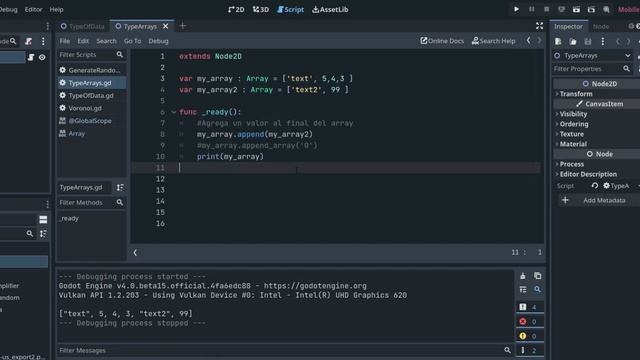The width and height of the screenshot is (640, 360).
Task: Click the Filter Scripts field
Action: (91, 54)
